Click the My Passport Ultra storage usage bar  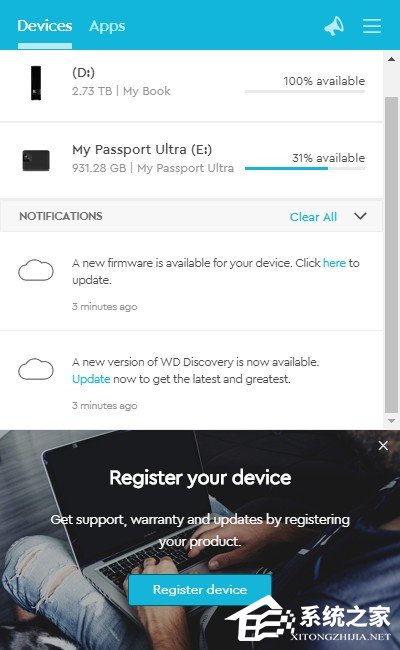[x=305, y=169]
